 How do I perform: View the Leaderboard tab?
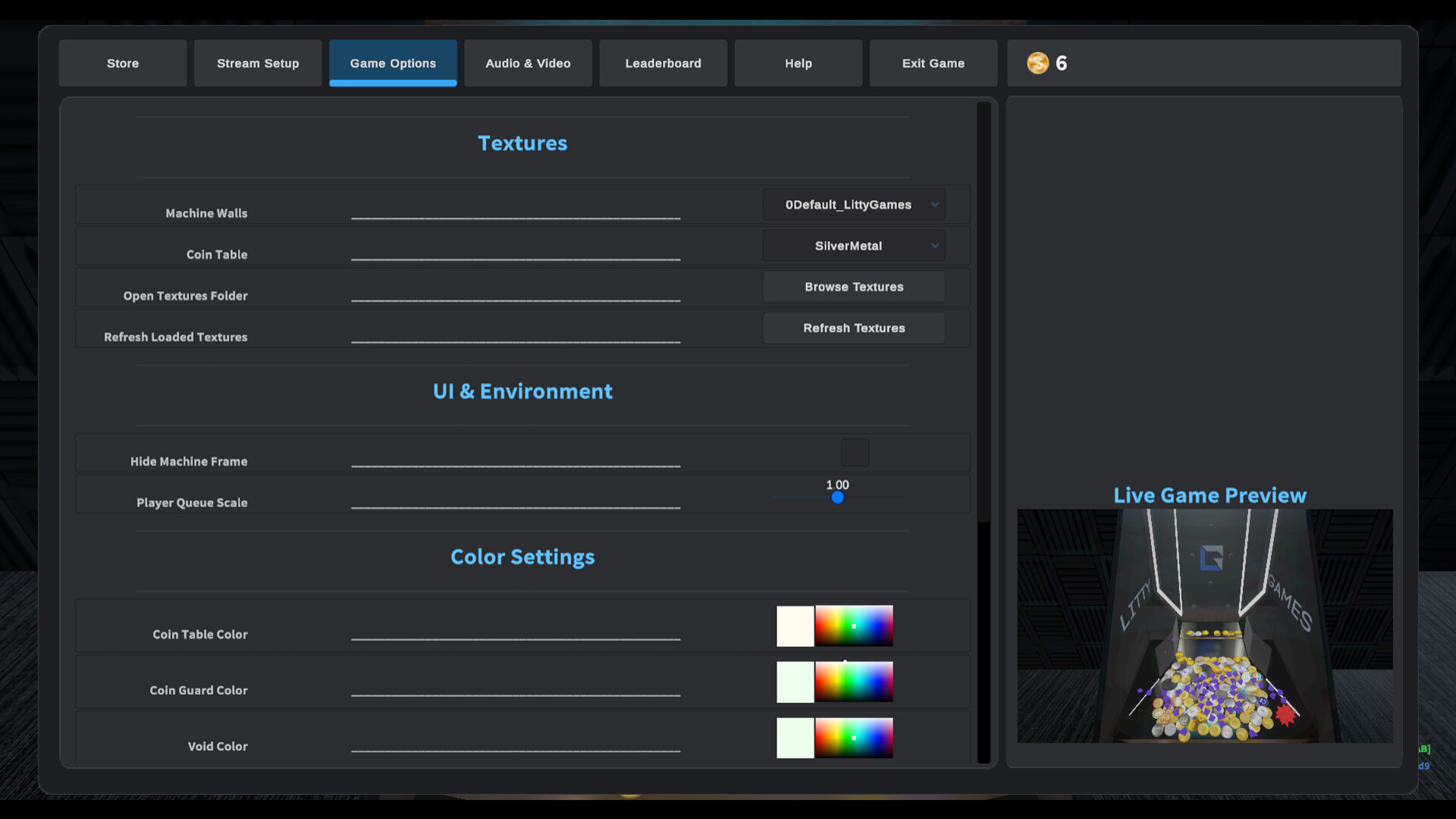pyautogui.click(x=663, y=63)
